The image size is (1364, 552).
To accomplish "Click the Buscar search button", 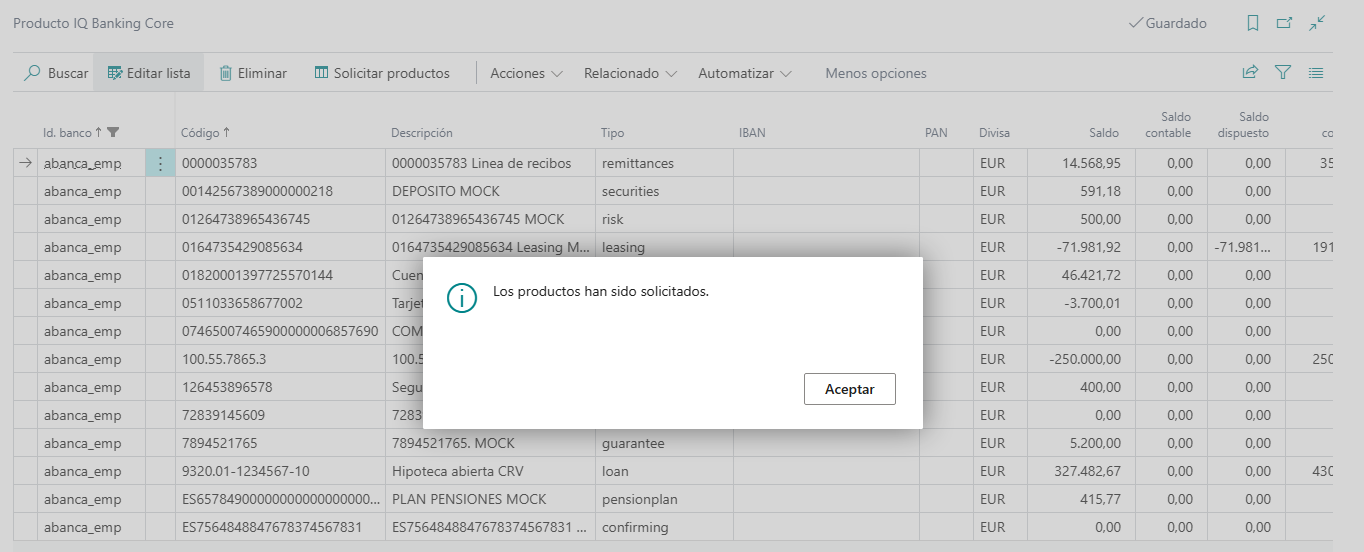I will coord(56,73).
